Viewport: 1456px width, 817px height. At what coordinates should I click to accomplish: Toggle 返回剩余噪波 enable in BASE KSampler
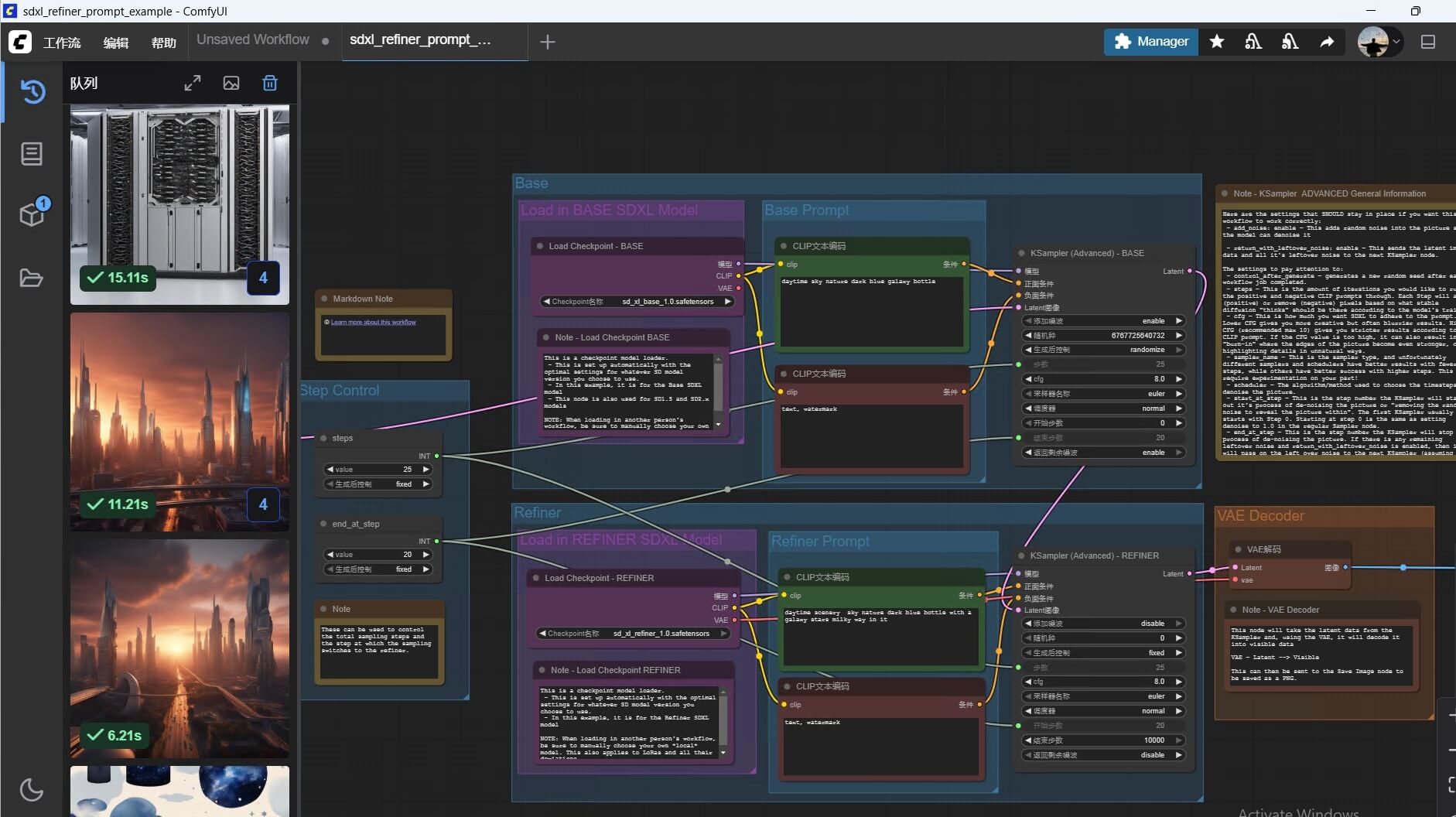click(1104, 453)
